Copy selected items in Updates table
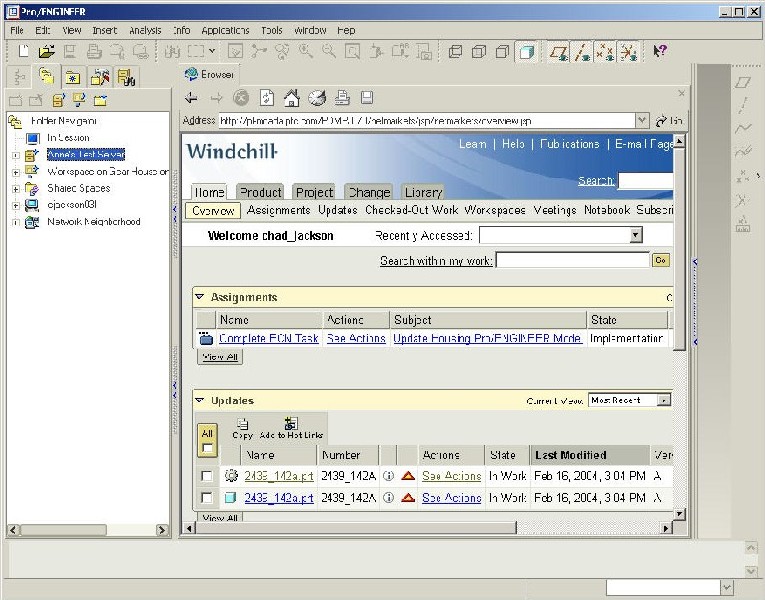This screenshot has height=600, width=765. click(242, 429)
